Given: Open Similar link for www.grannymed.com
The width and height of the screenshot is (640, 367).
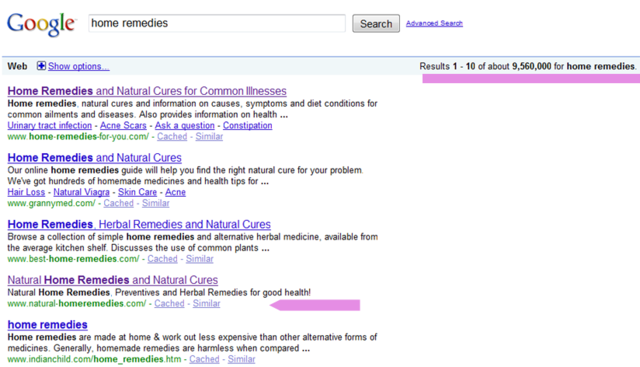Looking at the screenshot, I should click(156, 203).
